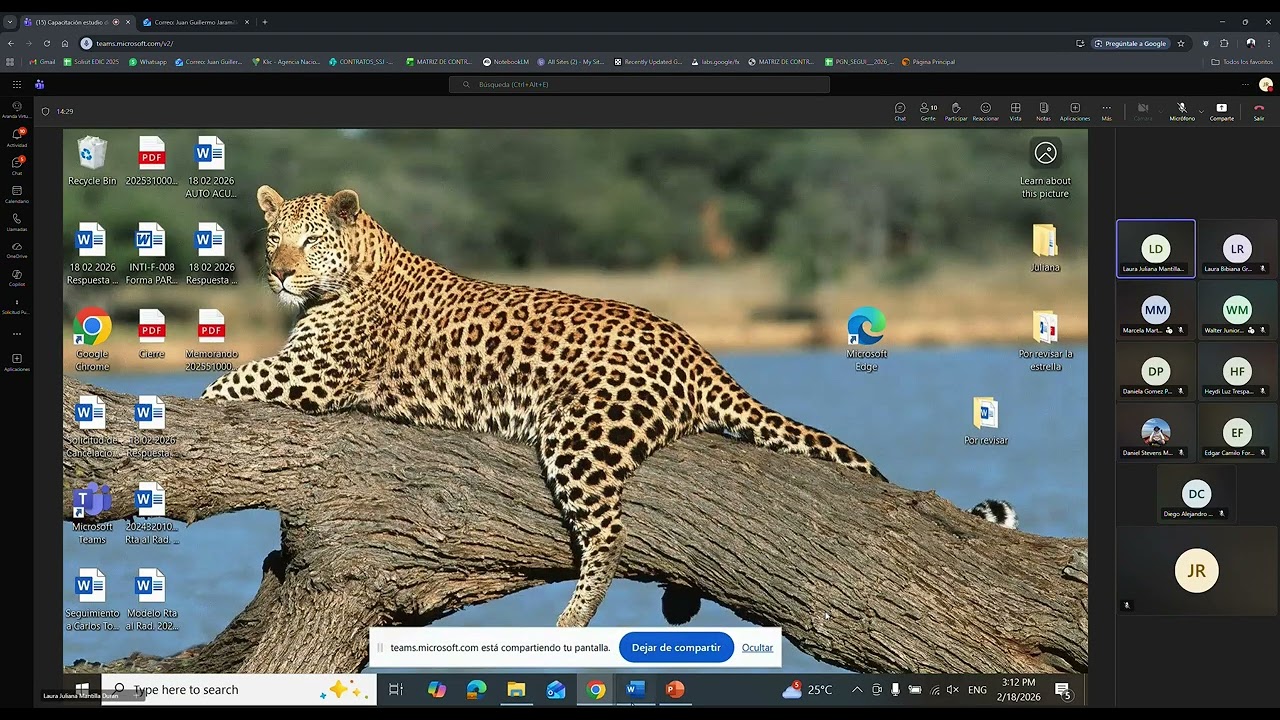Click Cierre PDF on shared desktop
Viewport: 1280px width, 720px height.
click(x=152, y=334)
